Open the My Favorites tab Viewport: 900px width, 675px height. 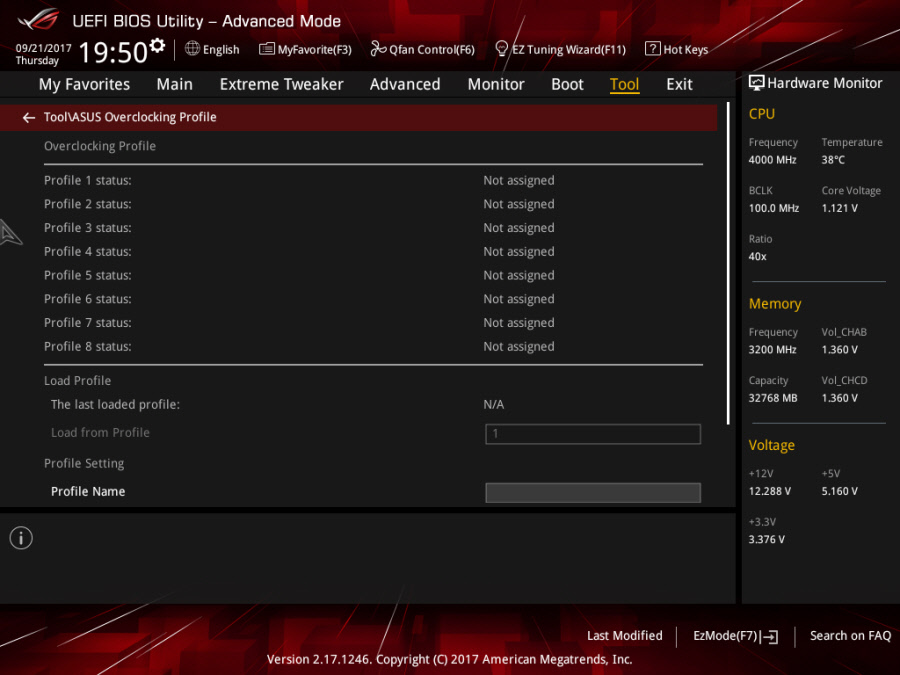(x=84, y=84)
